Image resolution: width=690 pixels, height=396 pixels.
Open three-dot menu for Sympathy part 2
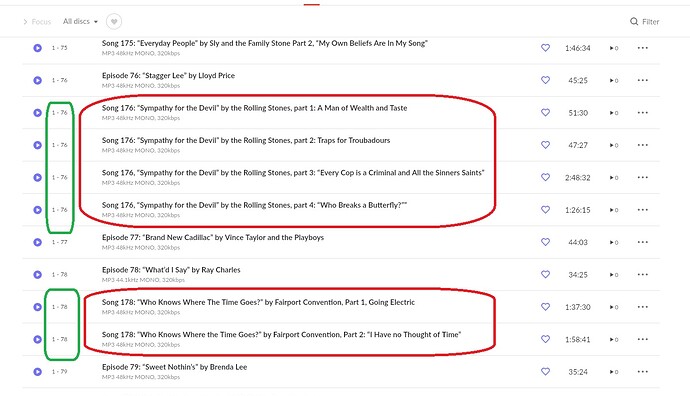tap(642, 145)
